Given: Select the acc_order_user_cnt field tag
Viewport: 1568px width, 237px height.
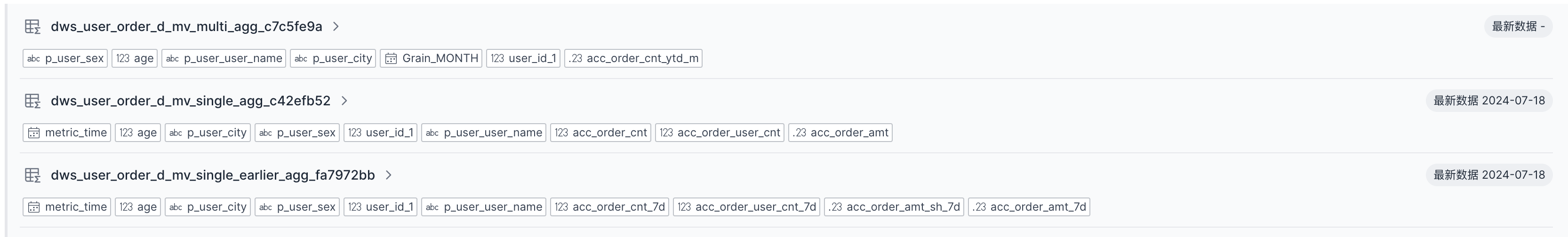Looking at the screenshot, I should tap(720, 133).
